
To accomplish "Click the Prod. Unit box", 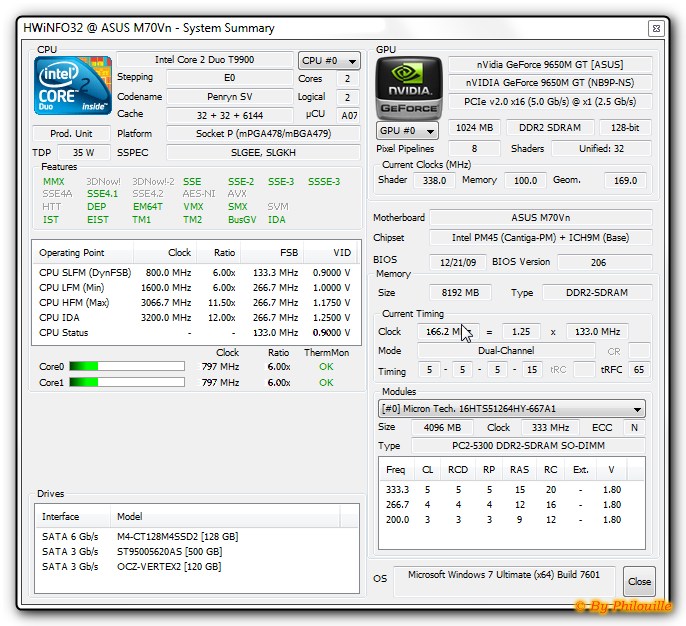I will (x=71, y=134).
